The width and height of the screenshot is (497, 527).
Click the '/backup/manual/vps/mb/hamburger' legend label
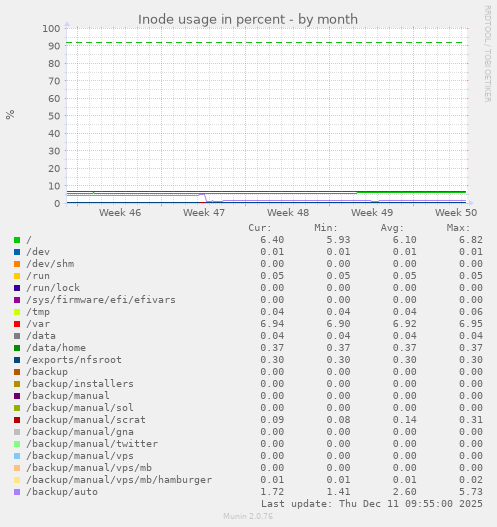click(x=119, y=480)
